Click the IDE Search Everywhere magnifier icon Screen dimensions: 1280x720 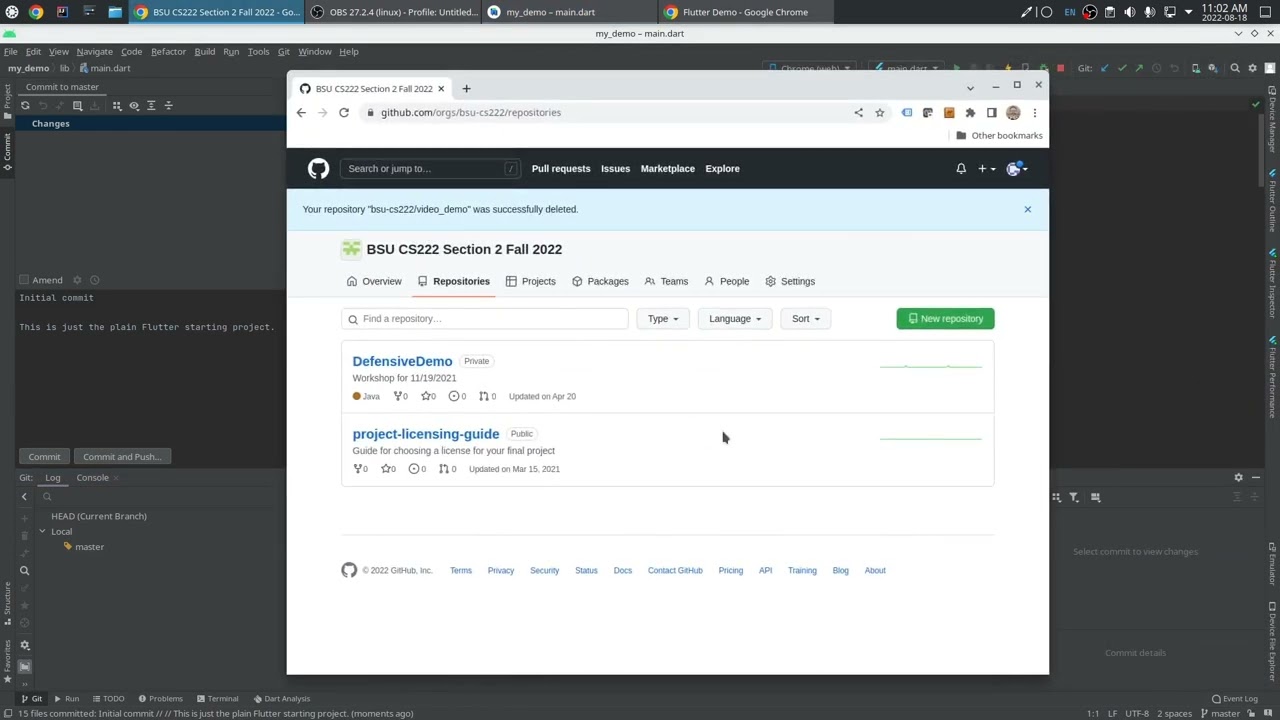(1235, 68)
